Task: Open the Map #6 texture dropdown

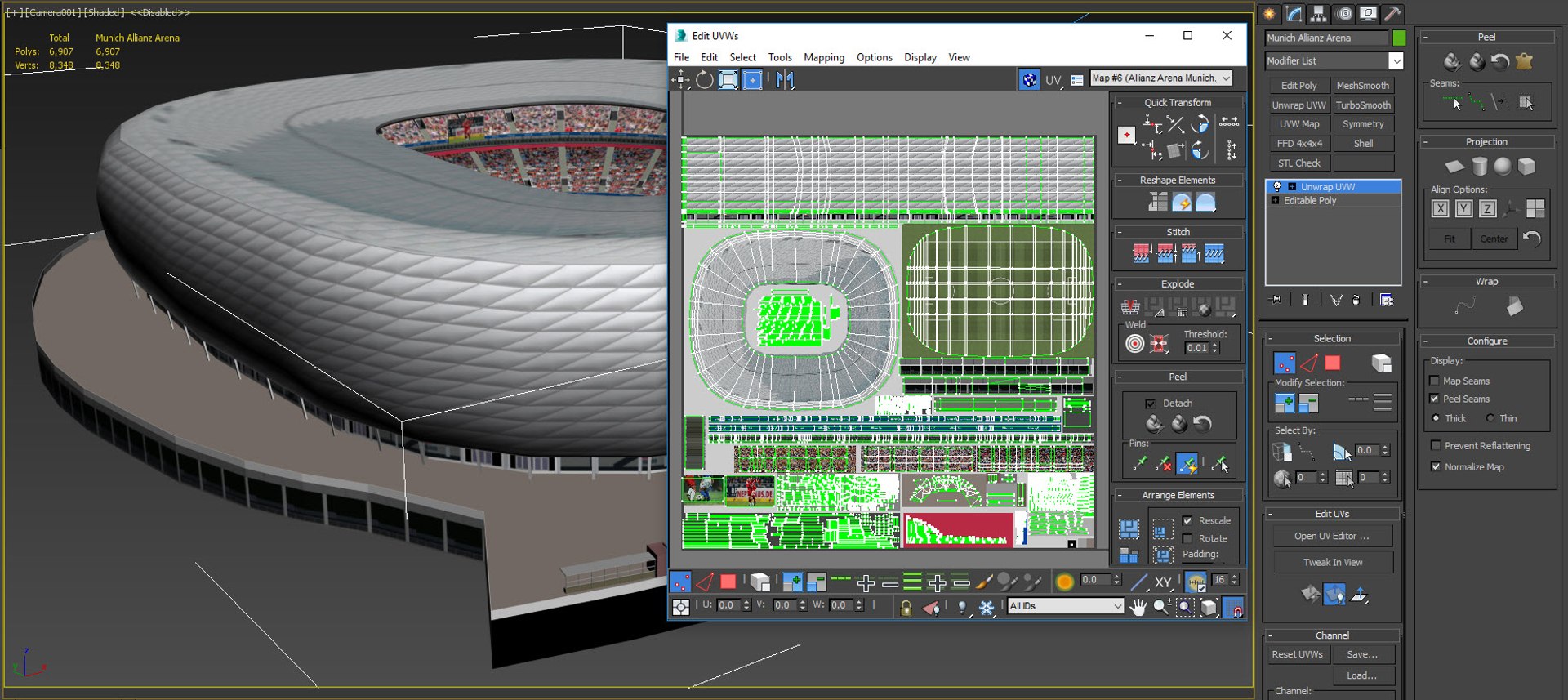Action: point(1161,78)
